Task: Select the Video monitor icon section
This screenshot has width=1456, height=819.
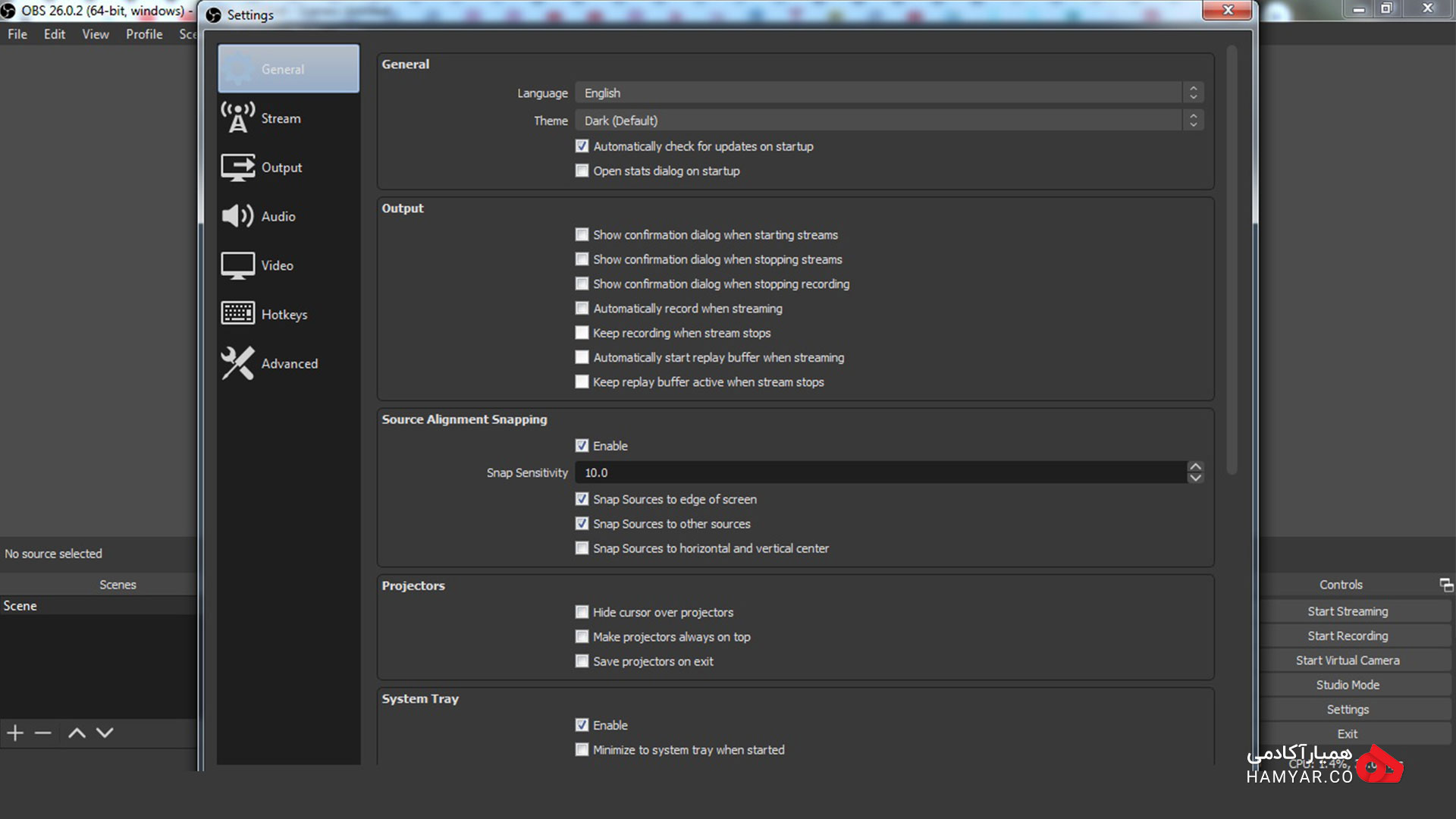Action: (238, 265)
